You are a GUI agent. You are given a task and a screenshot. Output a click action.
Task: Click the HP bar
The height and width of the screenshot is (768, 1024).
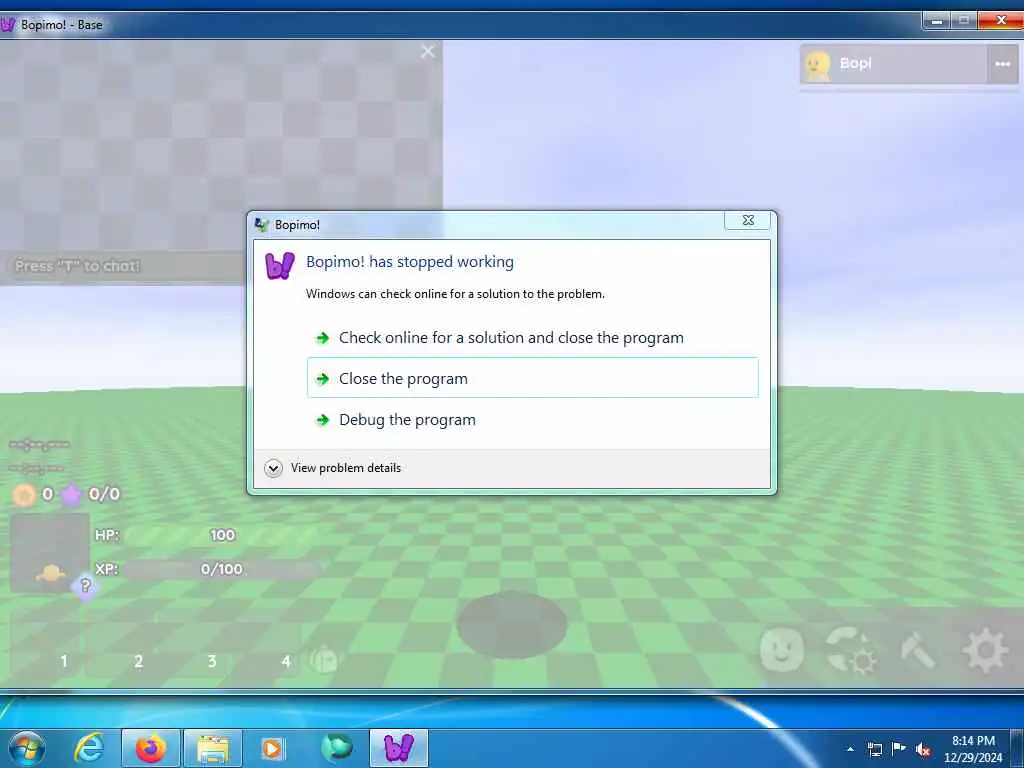coord(221,535)
